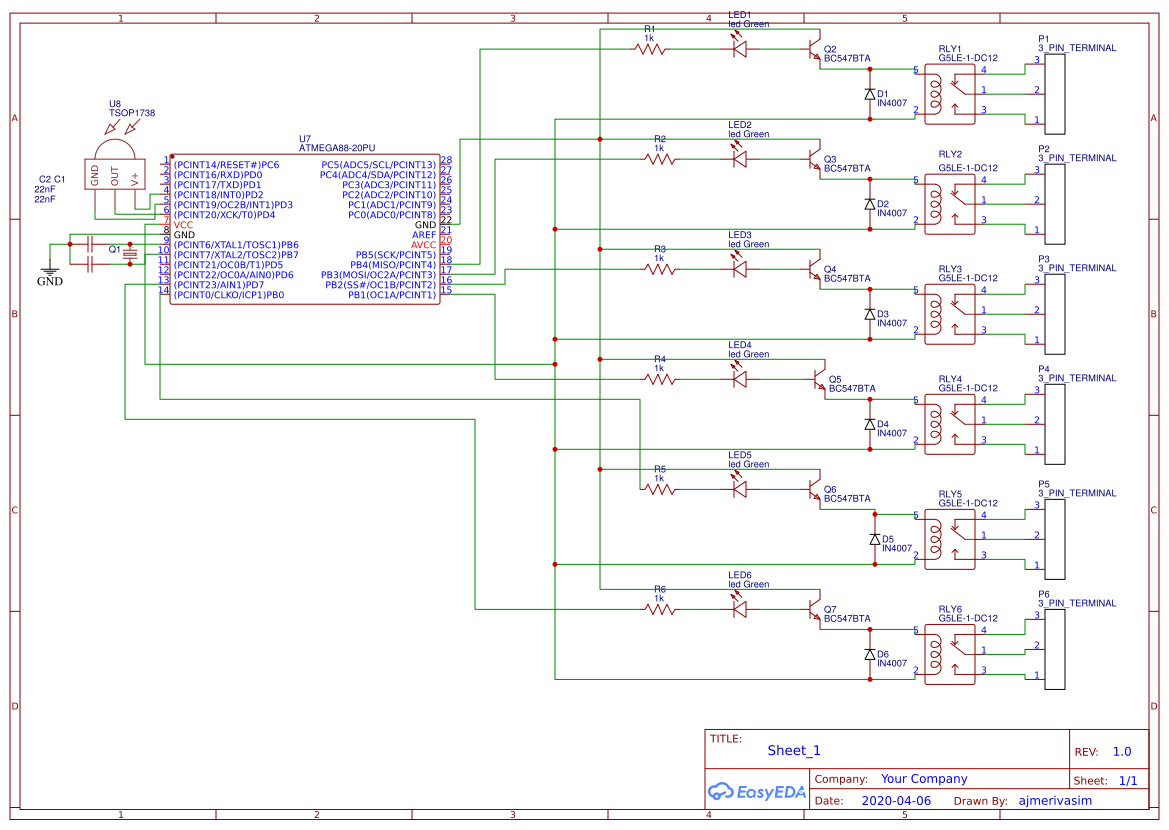Click the P1 terminal connector body
Screen dimensions: 1169x830
(1055, 93)
